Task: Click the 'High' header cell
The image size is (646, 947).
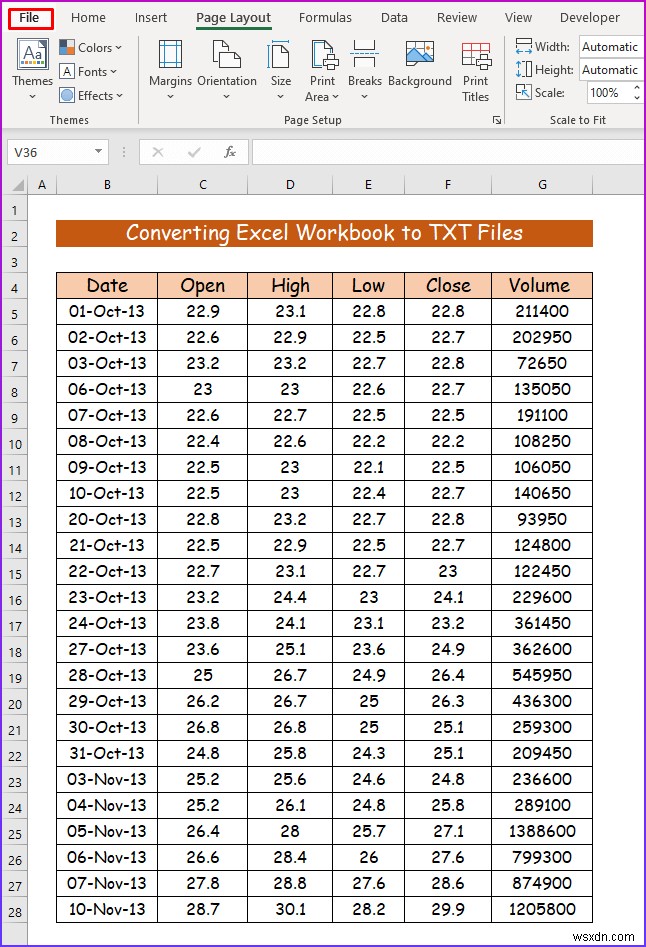Action: pos(290,286)
